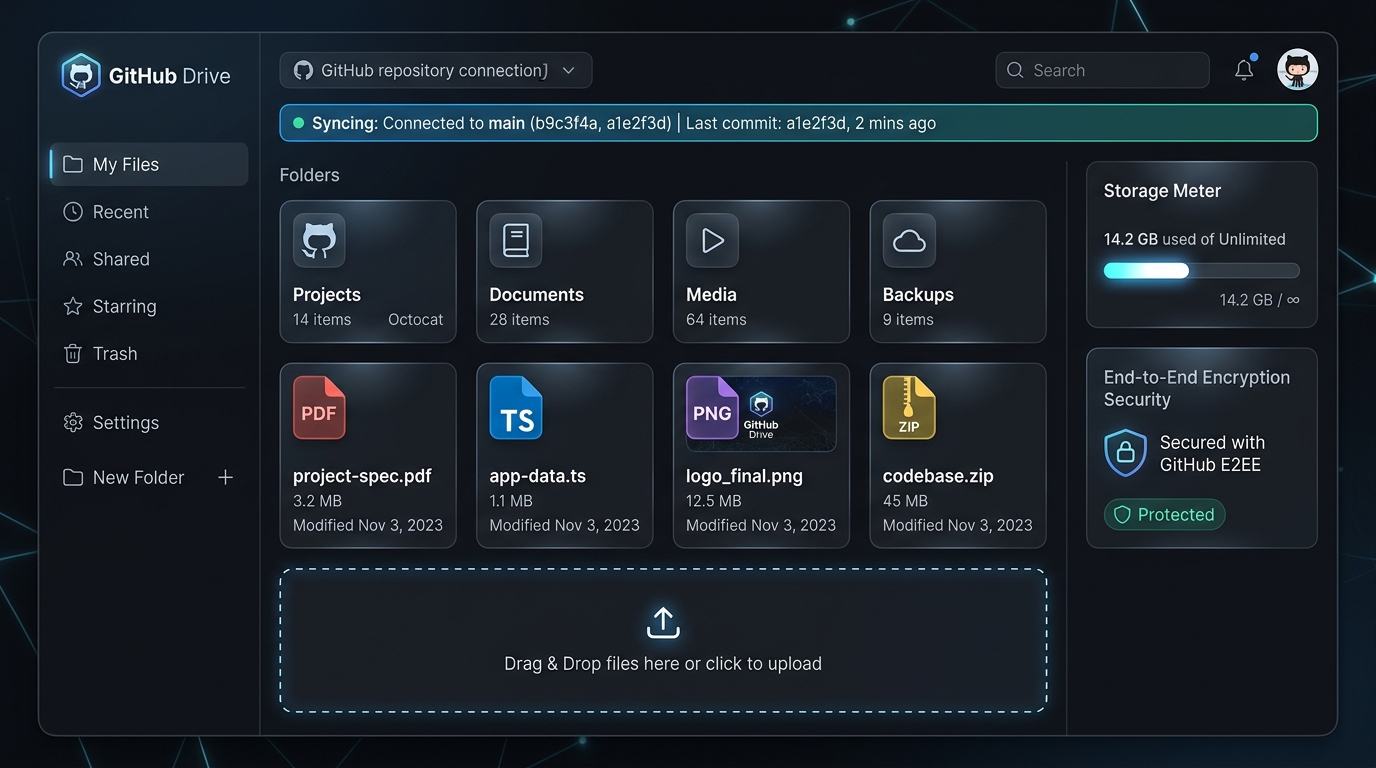Click the My Files folder icon
1376x768 pixels.
[73, 164]
